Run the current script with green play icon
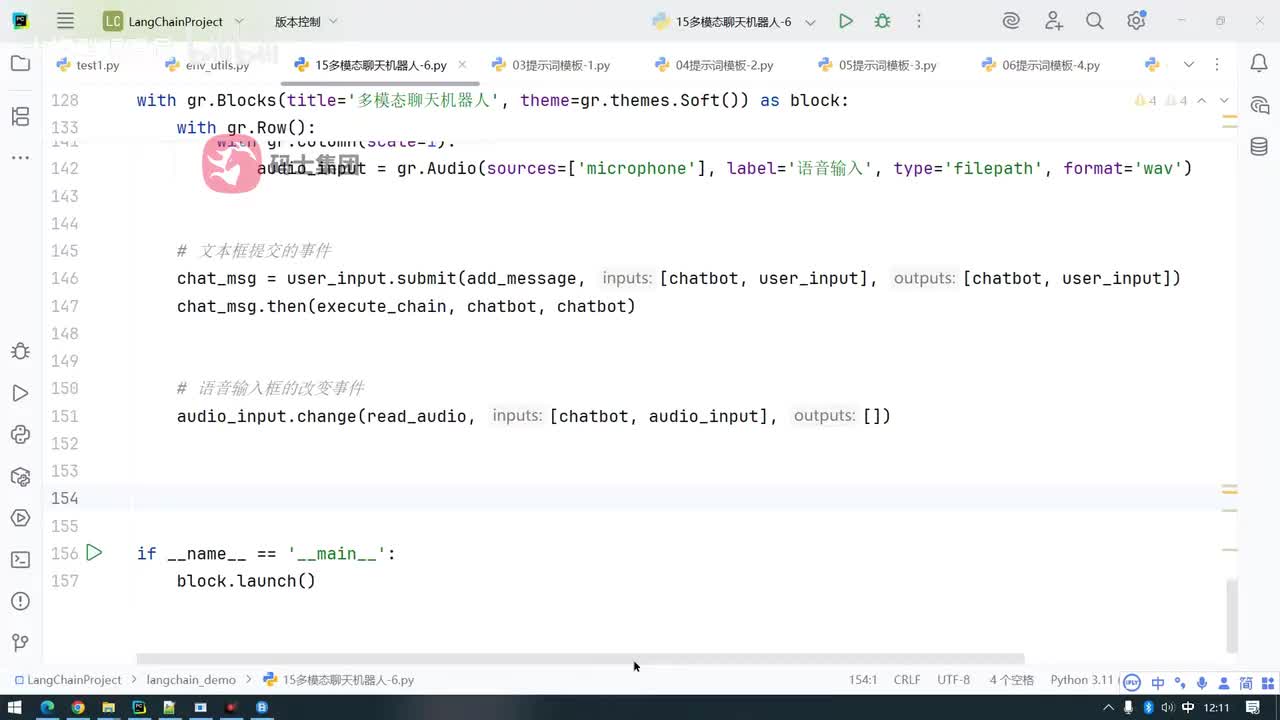The width and height of the screenshot is (1280, 720). (846, 21)
